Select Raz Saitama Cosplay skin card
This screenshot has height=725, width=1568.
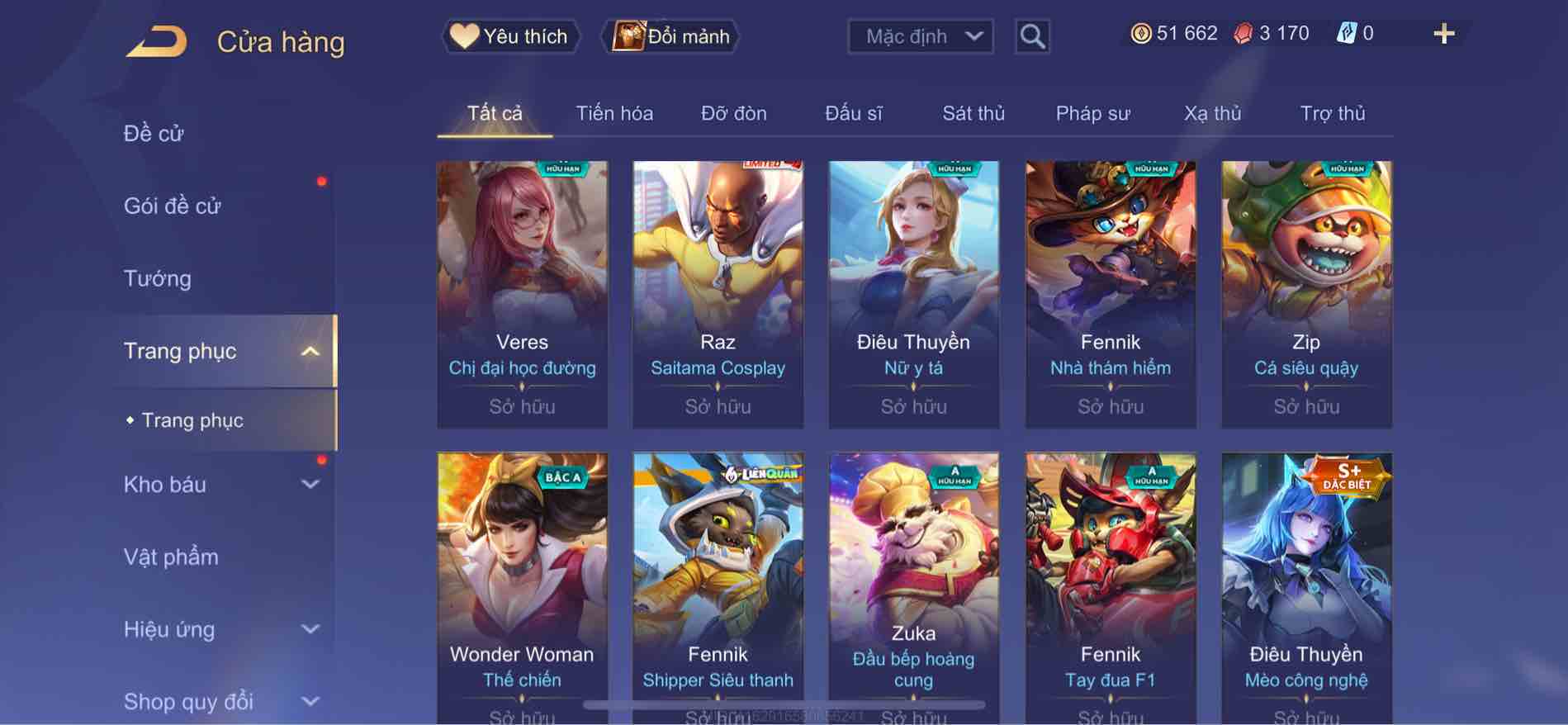[718, 295]
